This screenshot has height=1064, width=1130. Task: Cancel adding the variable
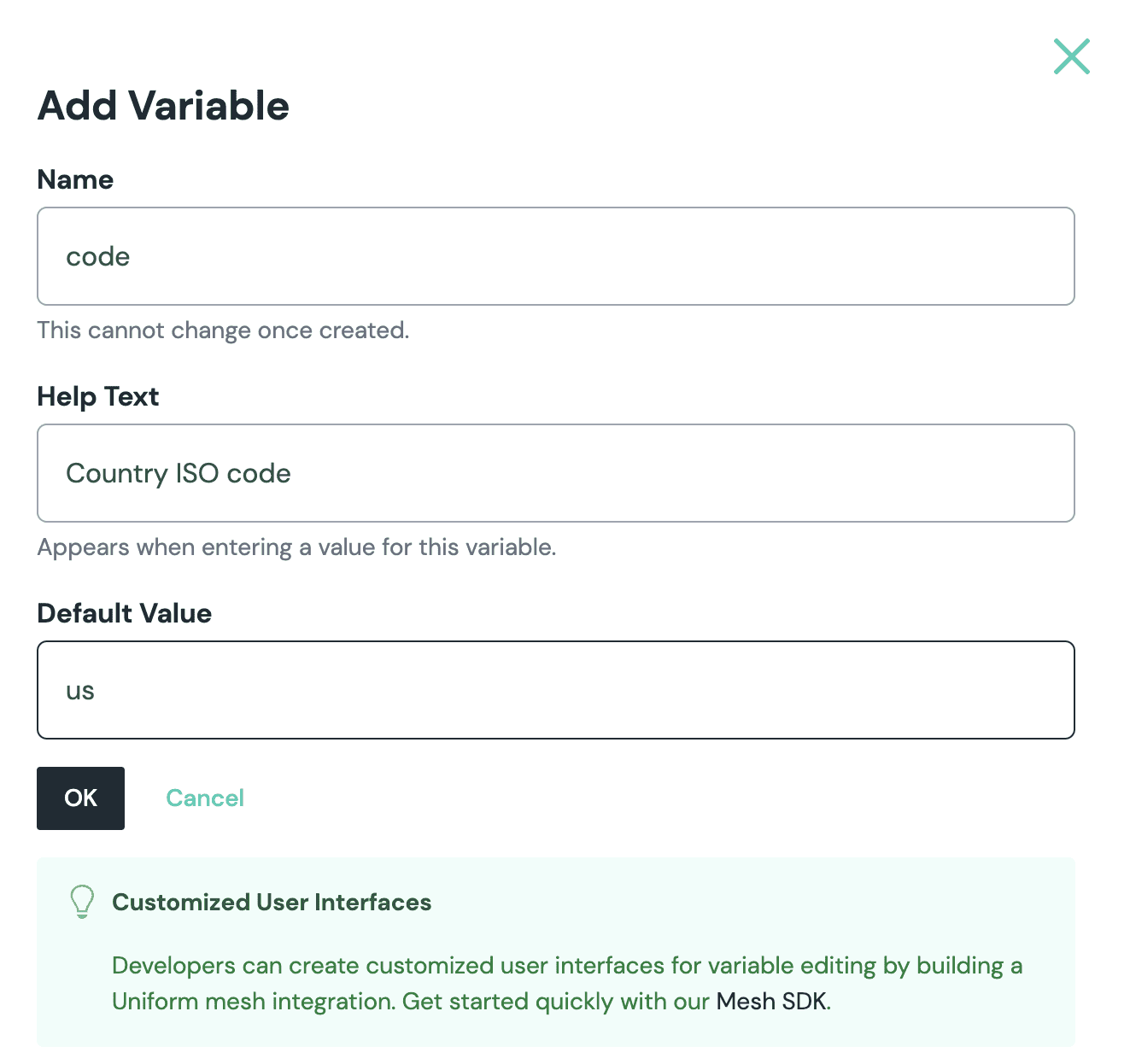pos(205,798)
